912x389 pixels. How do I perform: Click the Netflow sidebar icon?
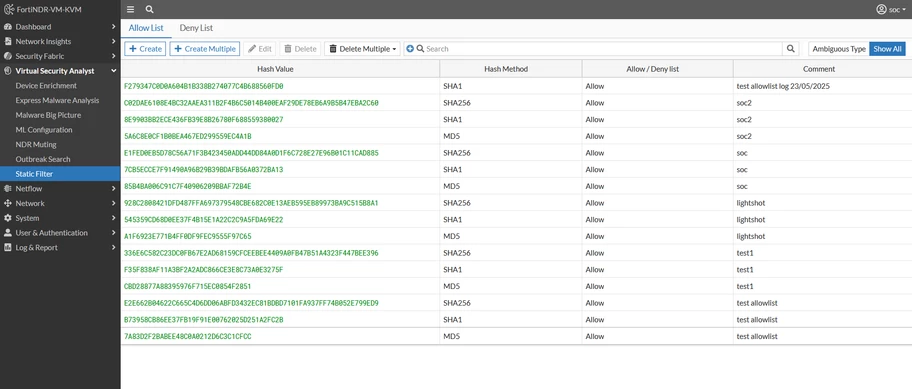coord(8,188)
